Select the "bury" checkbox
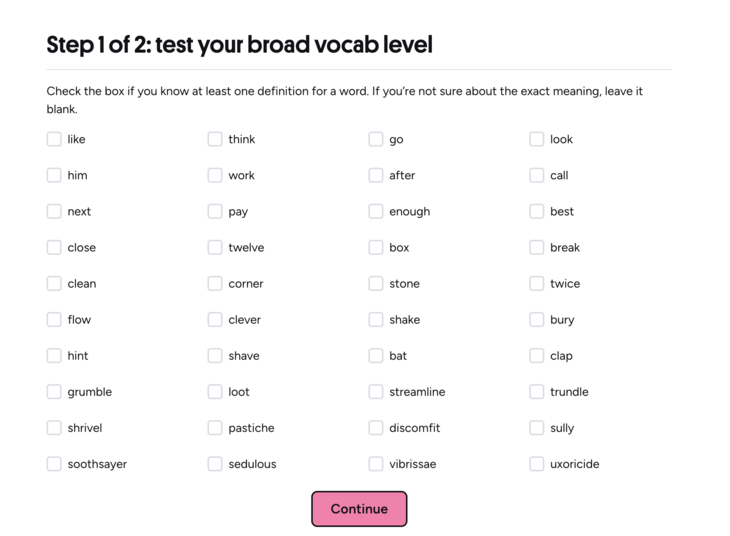The image size is (730, 536). coord(537,319)
